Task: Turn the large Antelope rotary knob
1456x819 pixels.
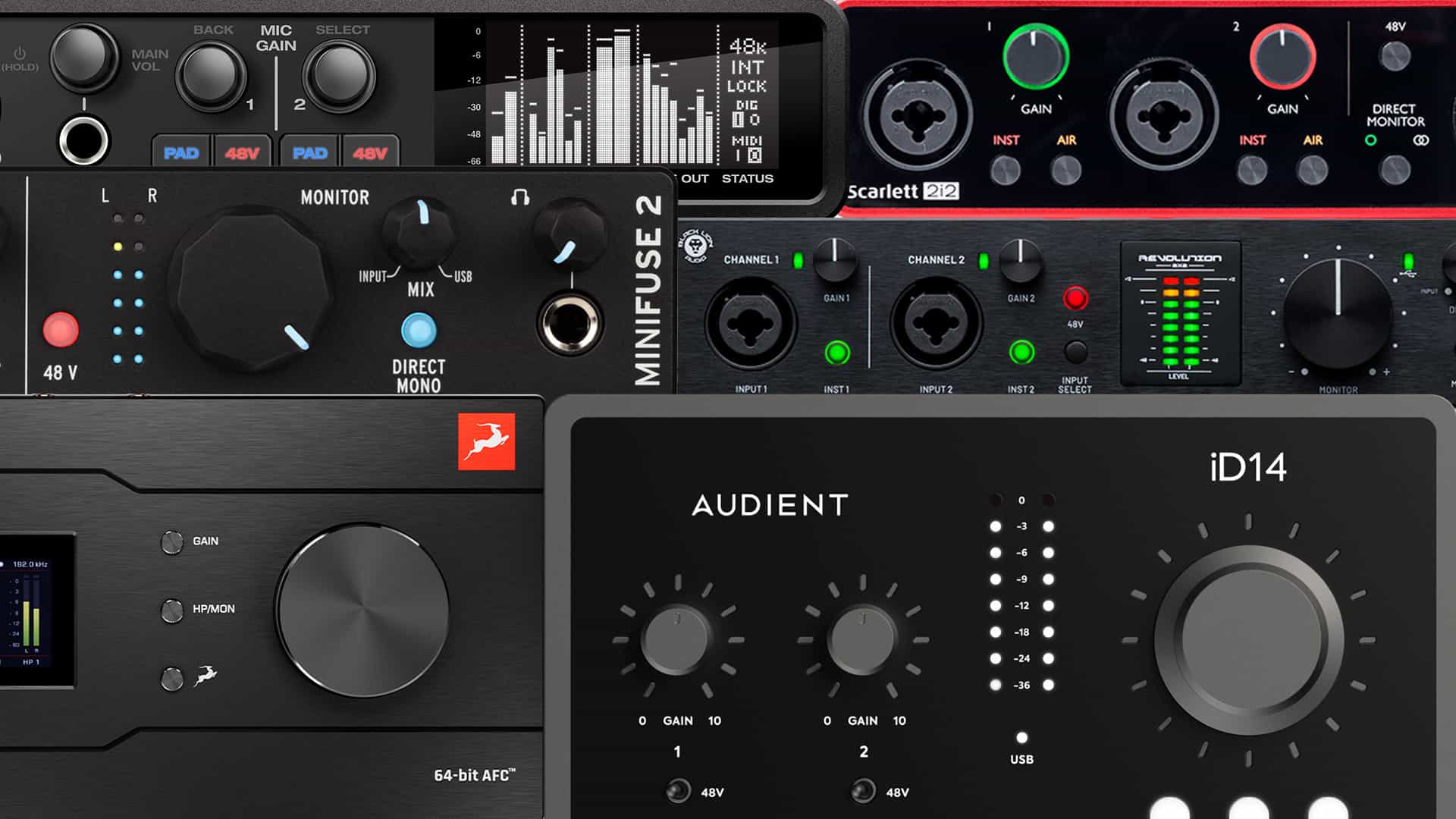Action: pyautogui.click(x=362, y=610)
